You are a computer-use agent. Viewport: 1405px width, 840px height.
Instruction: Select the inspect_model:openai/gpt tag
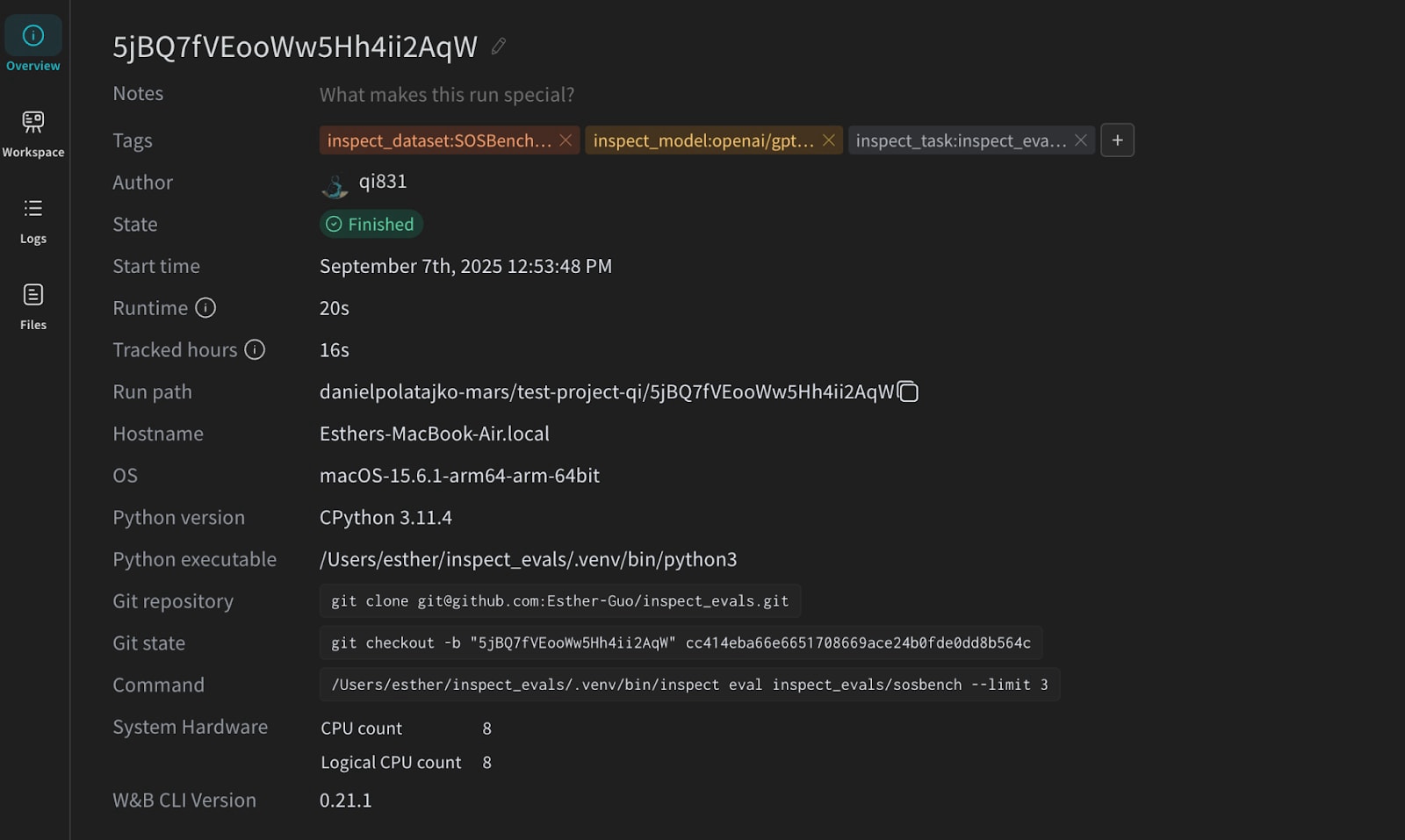pyautogui.click(x=703, y=140)
